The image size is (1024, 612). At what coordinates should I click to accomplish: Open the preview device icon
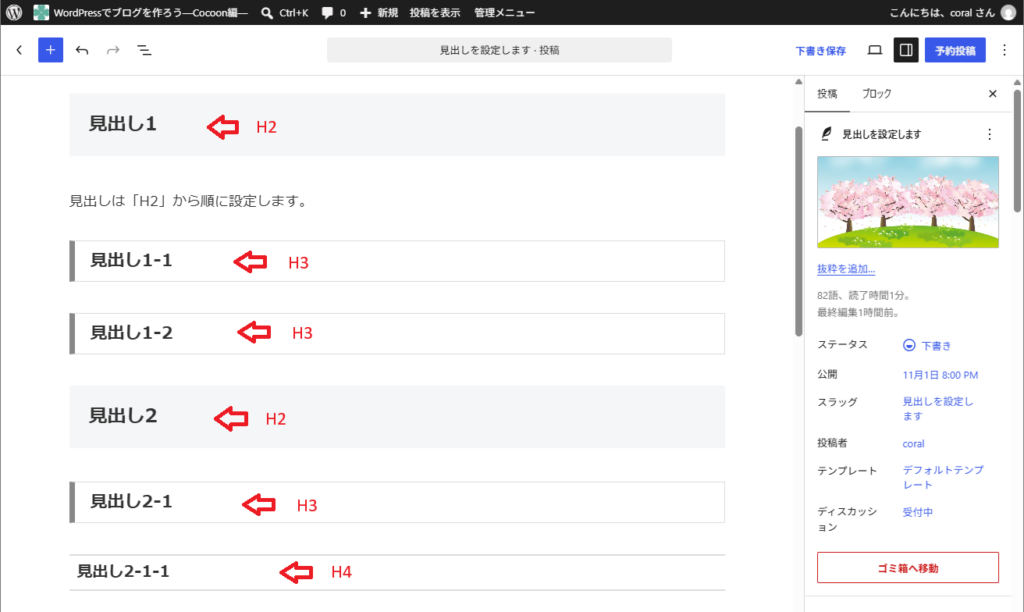pyautogui.click(x=874, y=50)
